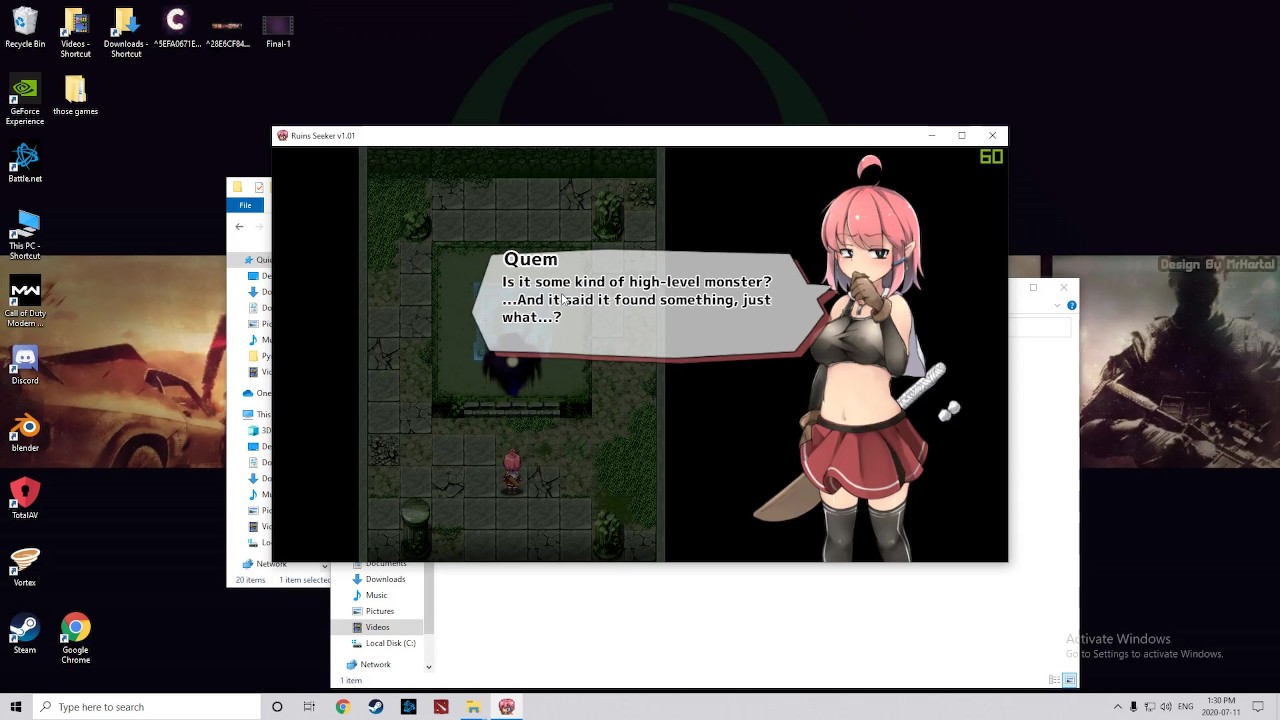This screenshot has height=720, width=1280.
Task: Show hidden system tray icons
Action: click(1117, 707)
